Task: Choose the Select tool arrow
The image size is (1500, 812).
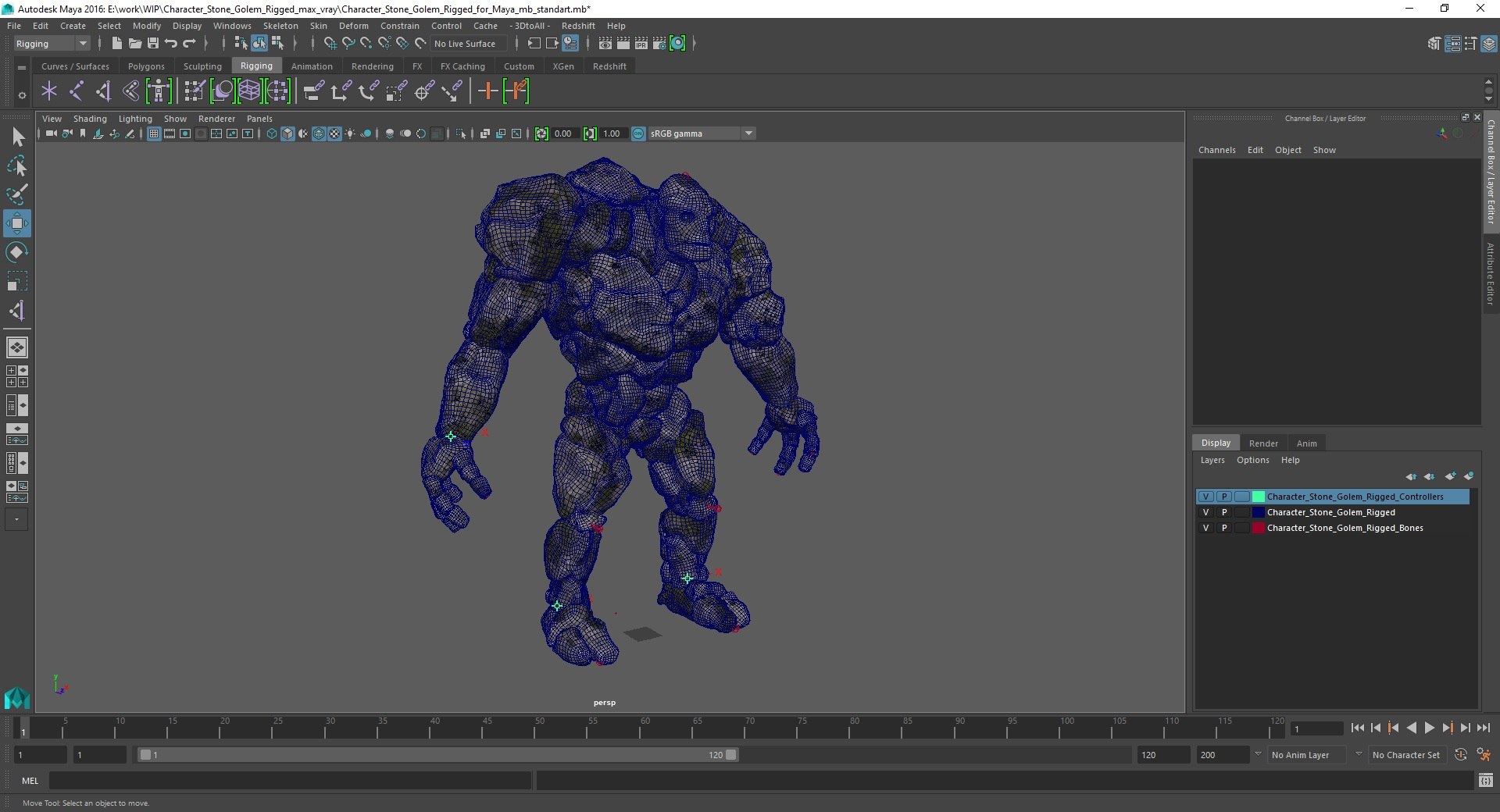Action: coord(16,137)
